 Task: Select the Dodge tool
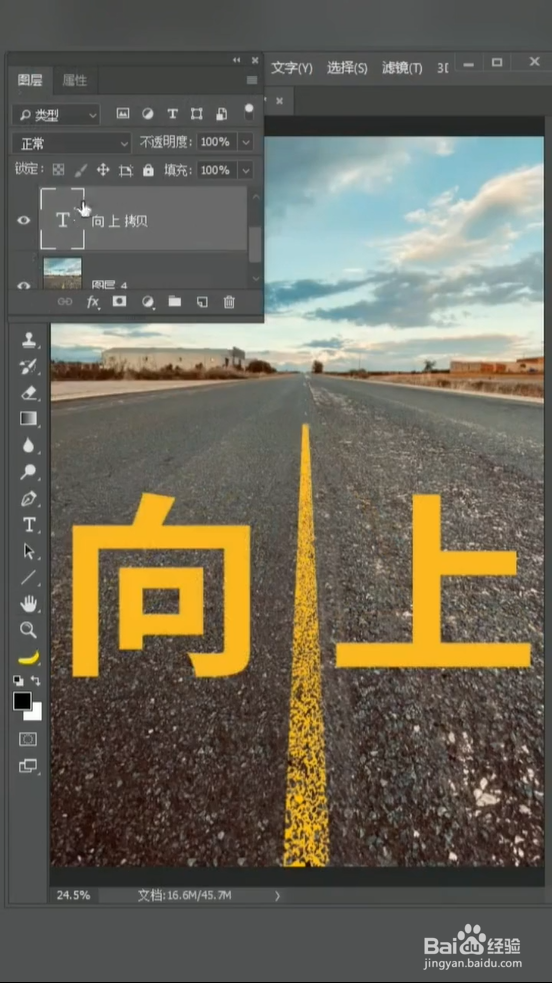[29, 472]
